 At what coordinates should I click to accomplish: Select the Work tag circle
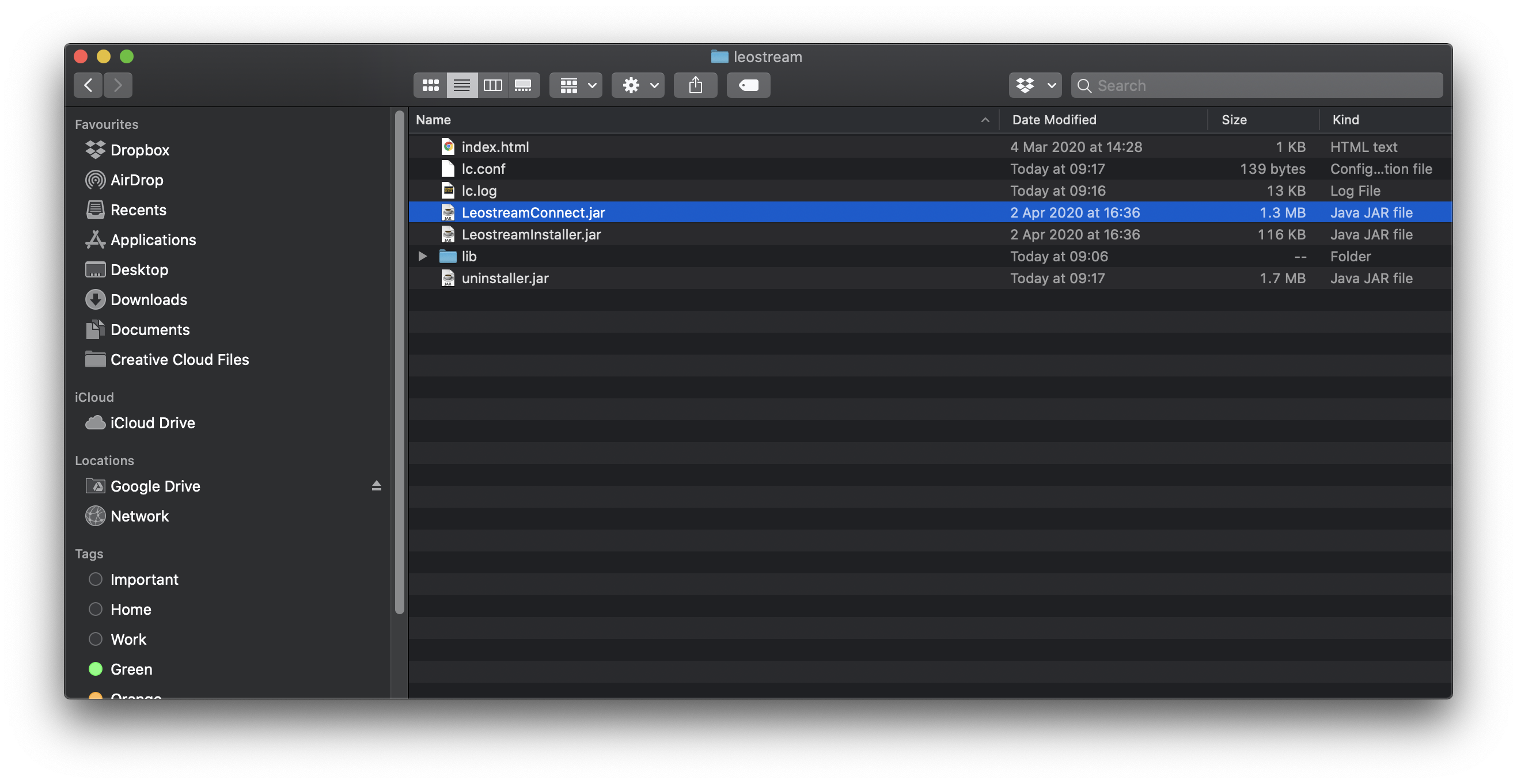pos(96,639)
